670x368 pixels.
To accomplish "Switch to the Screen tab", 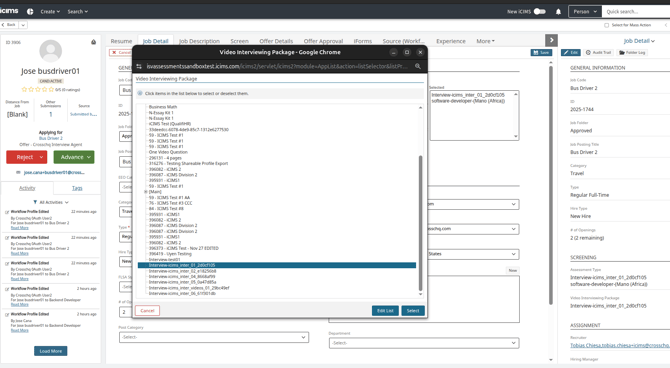I will point(239,41).
